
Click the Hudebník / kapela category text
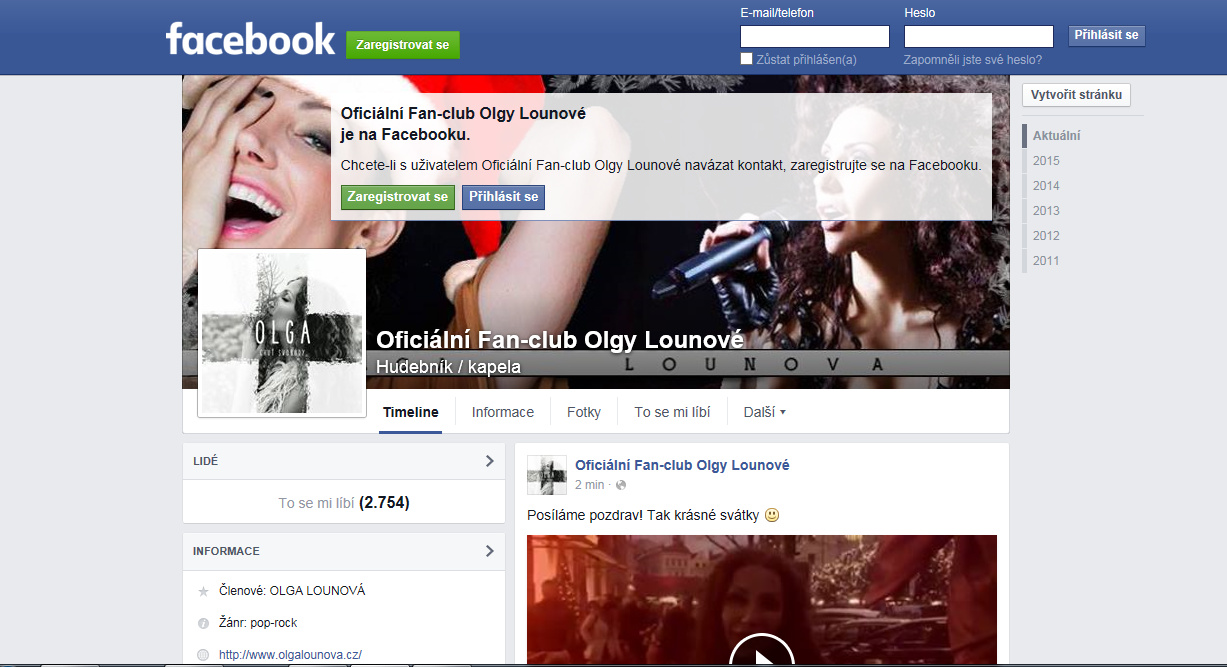448,367
